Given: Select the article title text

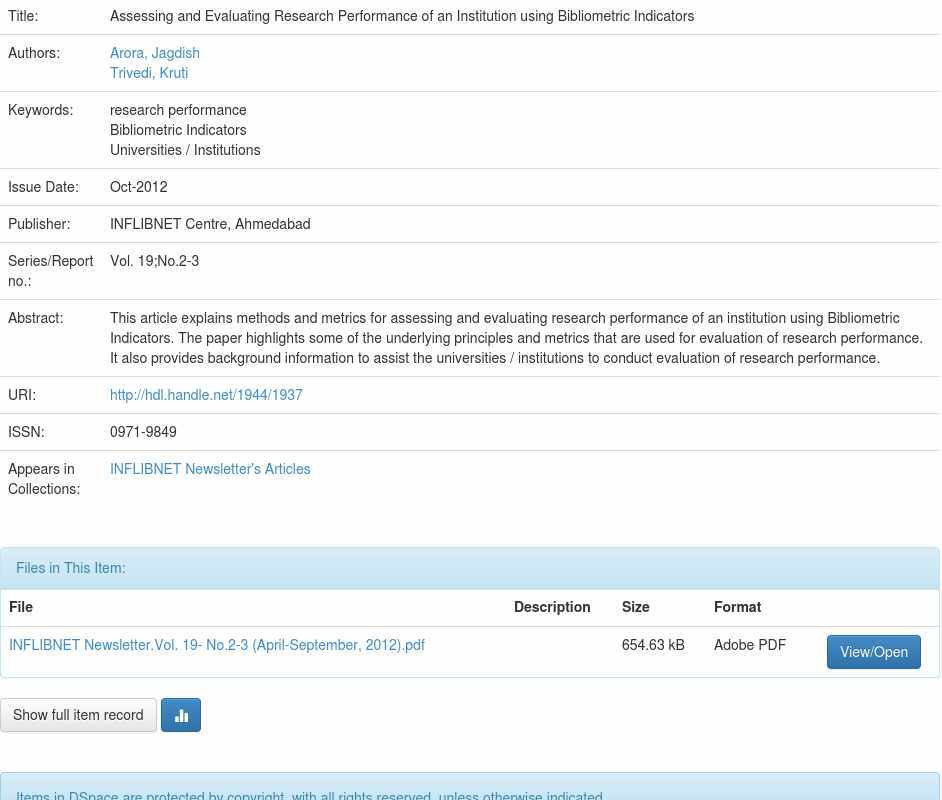Looking at the screenshot, I should pos(402,16).
